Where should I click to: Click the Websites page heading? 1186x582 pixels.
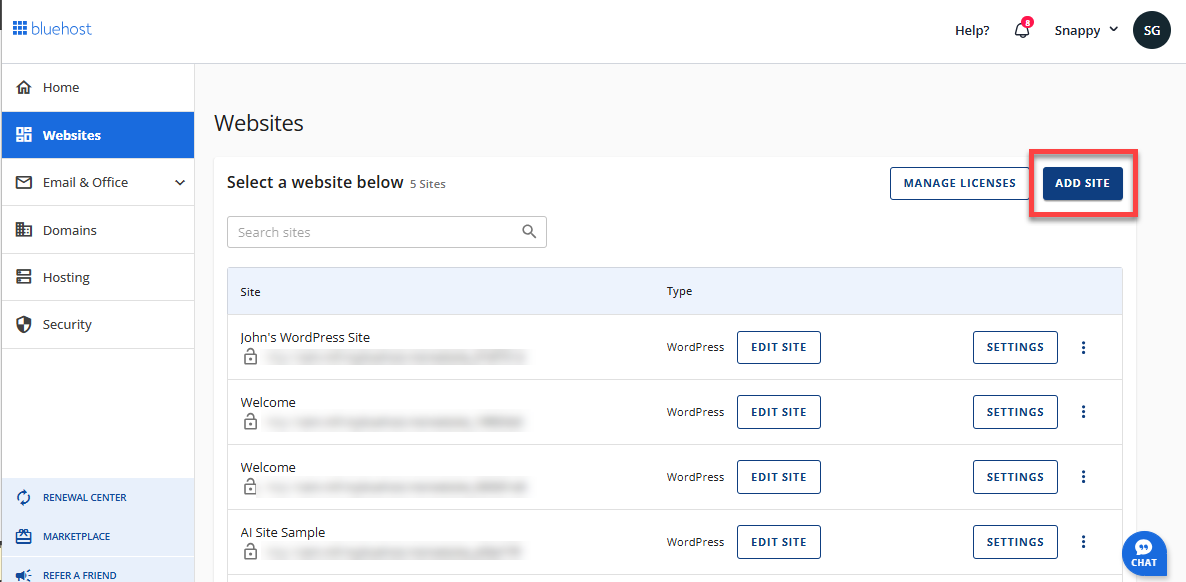259,123
